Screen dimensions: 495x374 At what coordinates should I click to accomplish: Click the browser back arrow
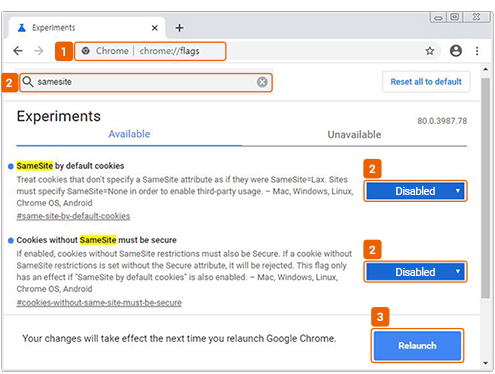(18, 51)
